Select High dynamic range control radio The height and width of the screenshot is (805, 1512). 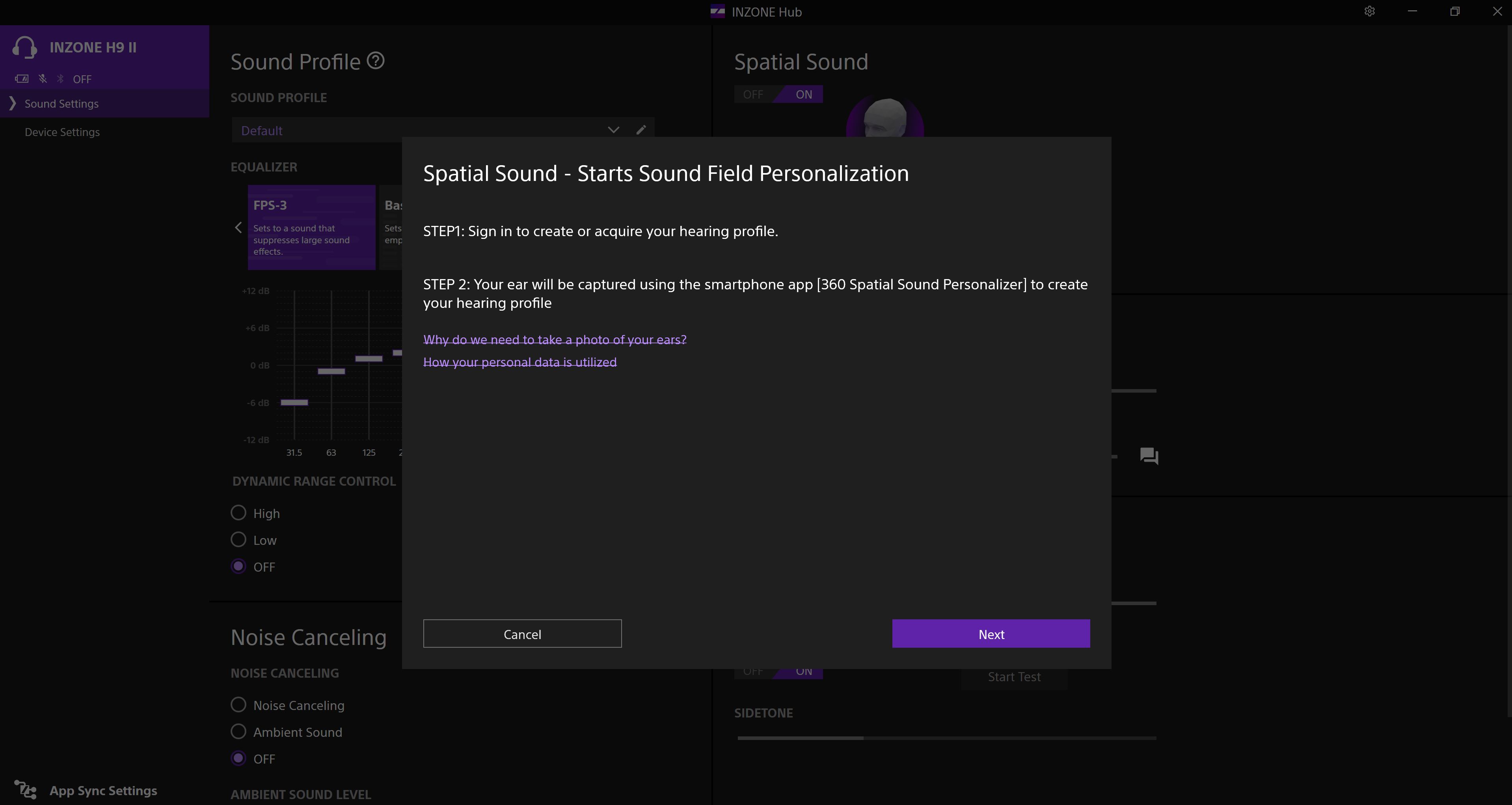pos(238,513)
